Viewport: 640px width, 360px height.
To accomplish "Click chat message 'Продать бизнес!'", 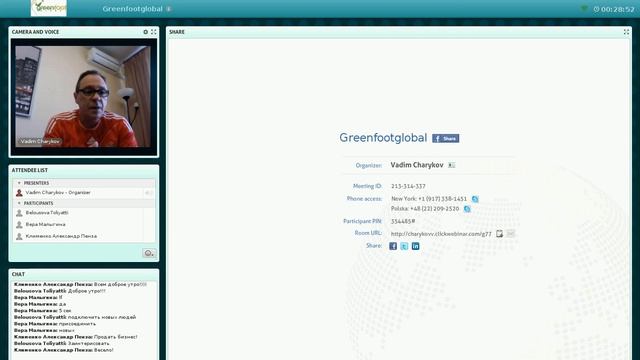I will click(x=116, y=337).
